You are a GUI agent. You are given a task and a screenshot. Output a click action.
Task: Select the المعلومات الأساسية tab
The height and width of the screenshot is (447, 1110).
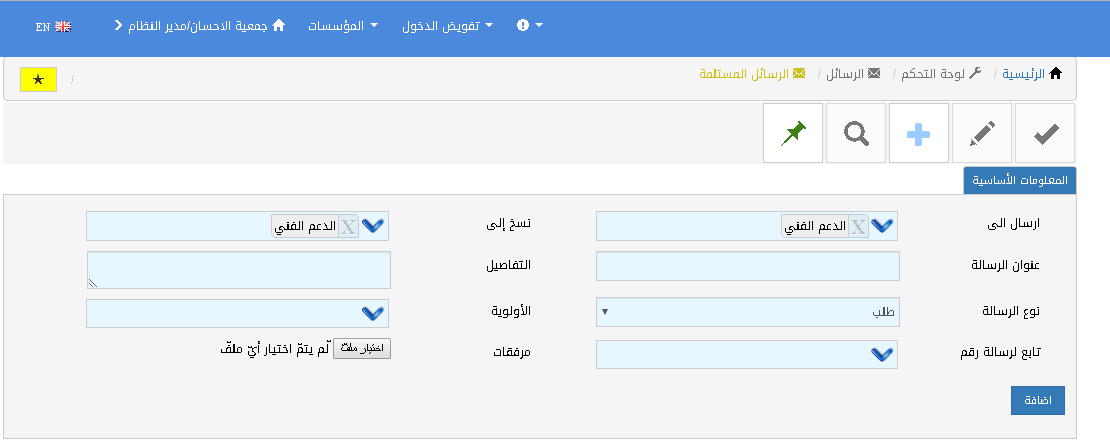click(1019, 181)
